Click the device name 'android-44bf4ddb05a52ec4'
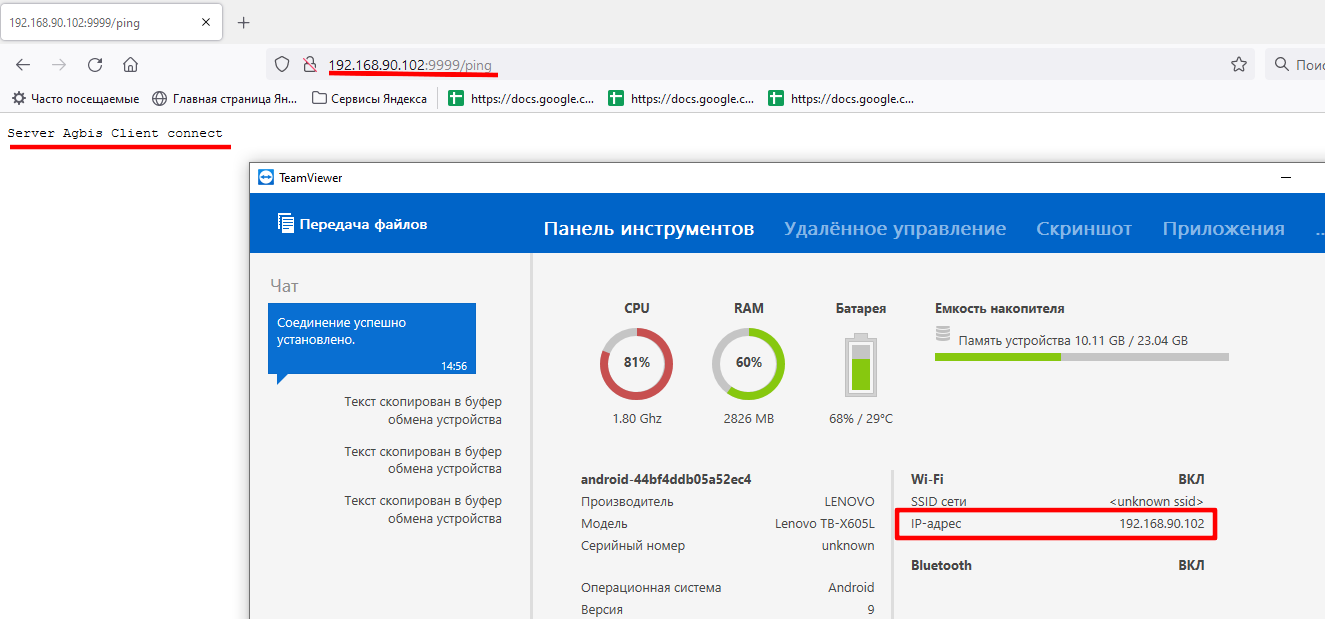 [666, 479]
